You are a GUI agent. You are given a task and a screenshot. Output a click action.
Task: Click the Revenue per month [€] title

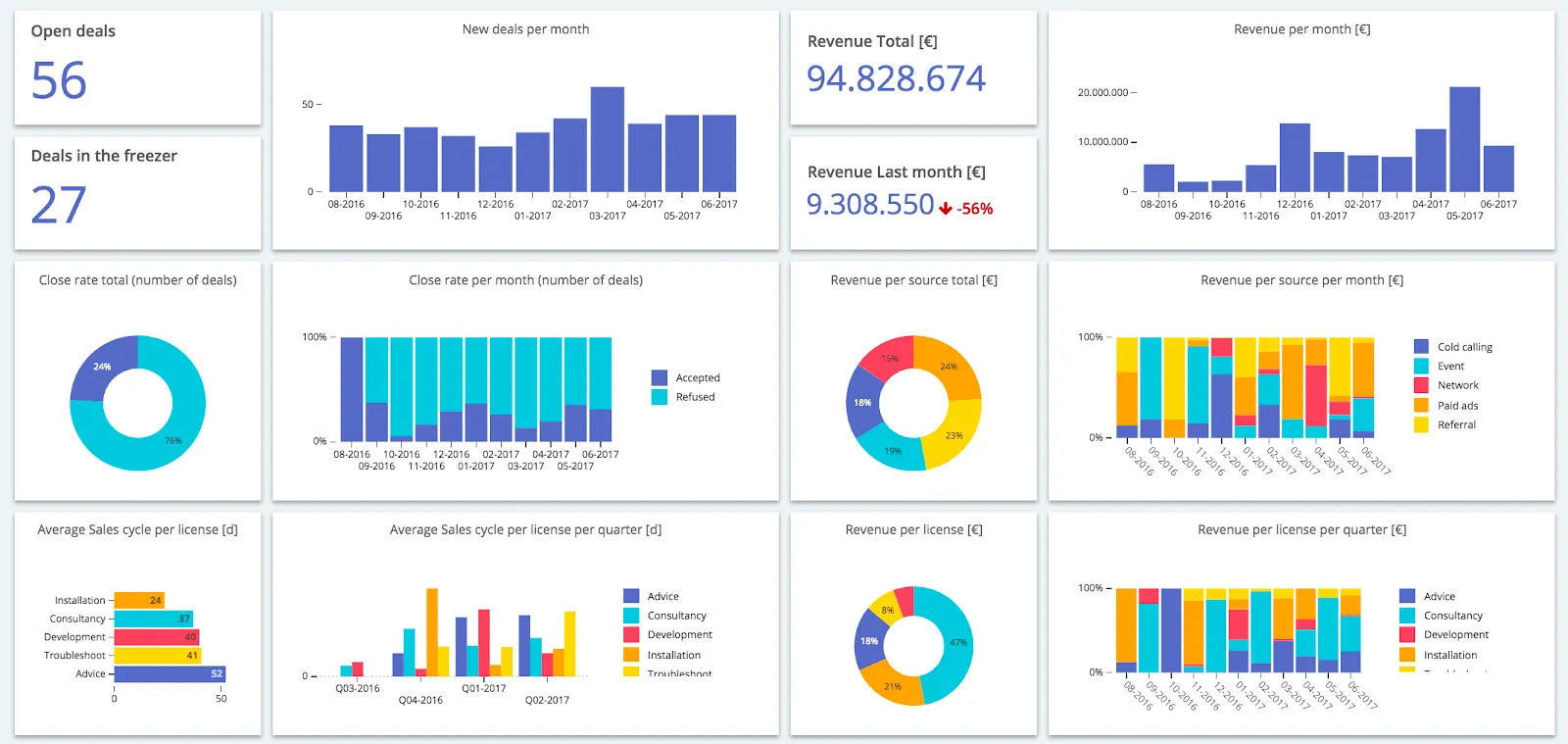1302,29
